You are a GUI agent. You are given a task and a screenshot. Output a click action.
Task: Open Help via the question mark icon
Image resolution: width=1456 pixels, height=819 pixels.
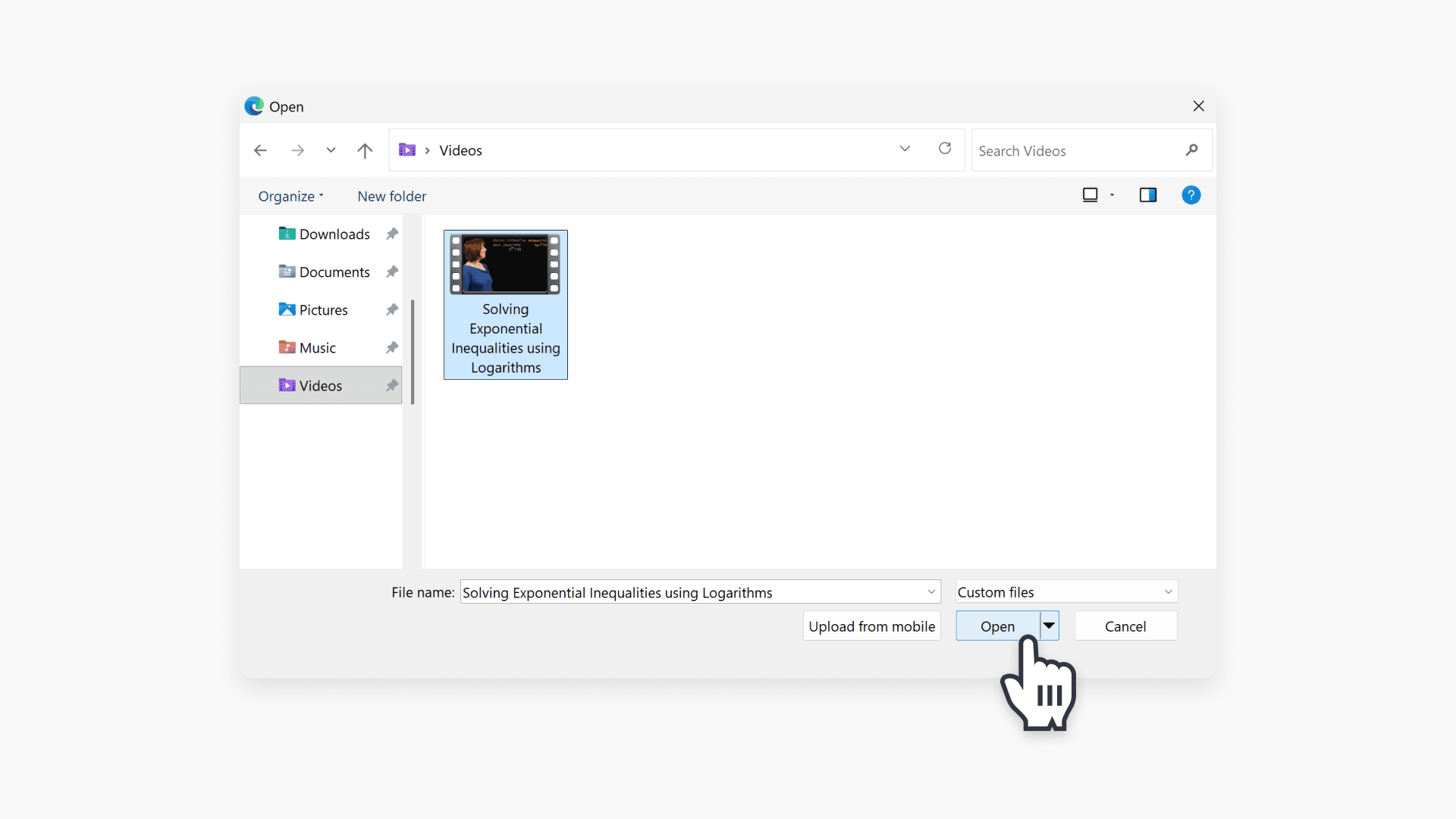click(x=1191, y=195)
